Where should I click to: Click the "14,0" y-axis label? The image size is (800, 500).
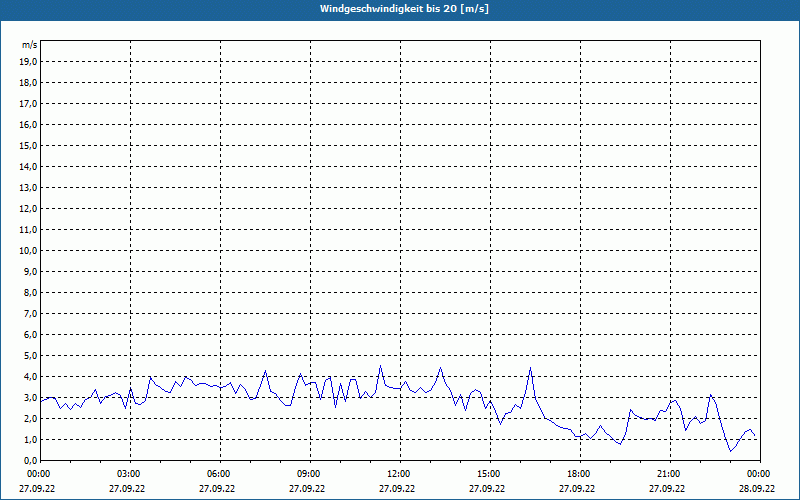29,166
